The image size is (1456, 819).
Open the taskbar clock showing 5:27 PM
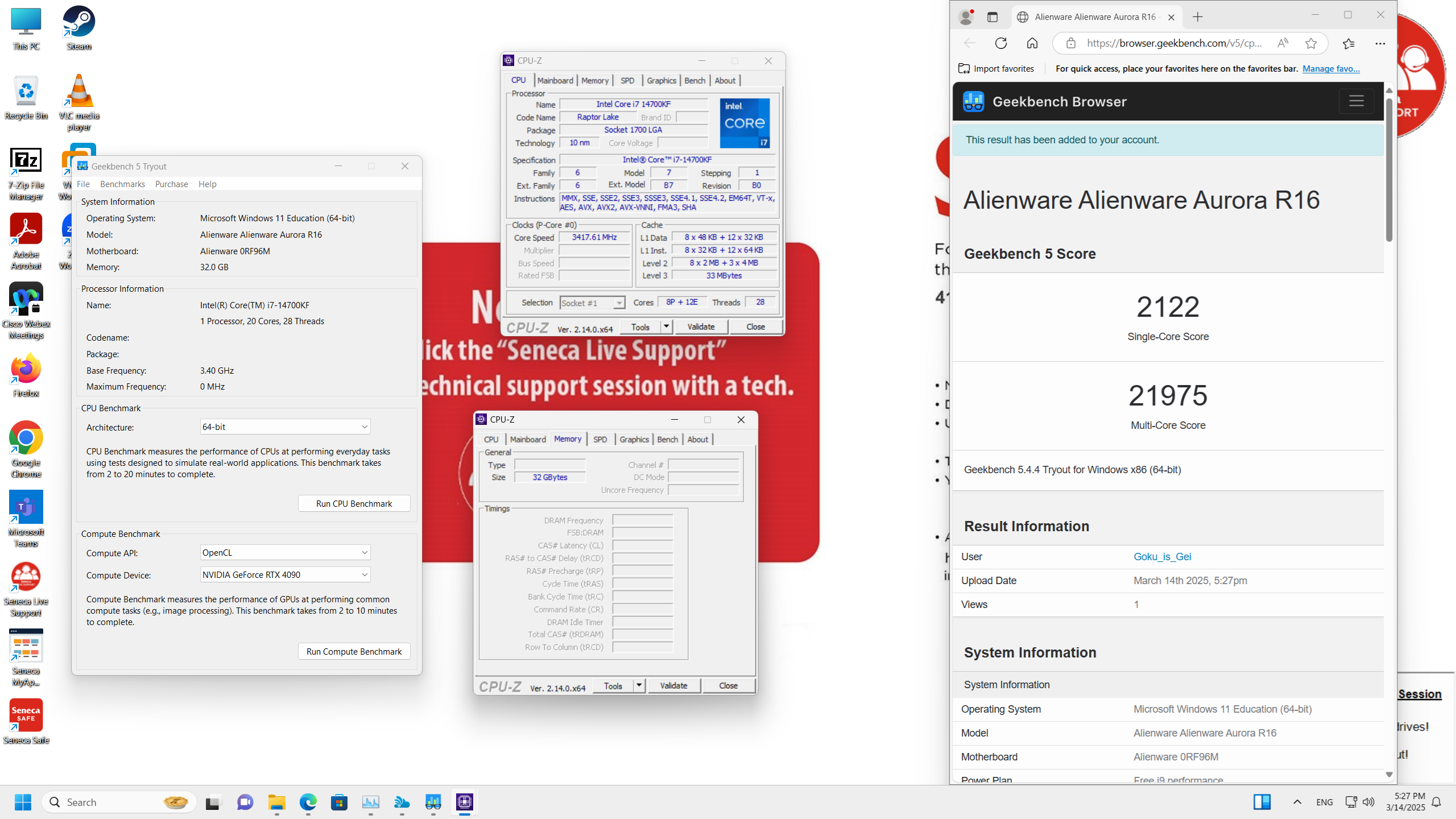point(1405,802)
